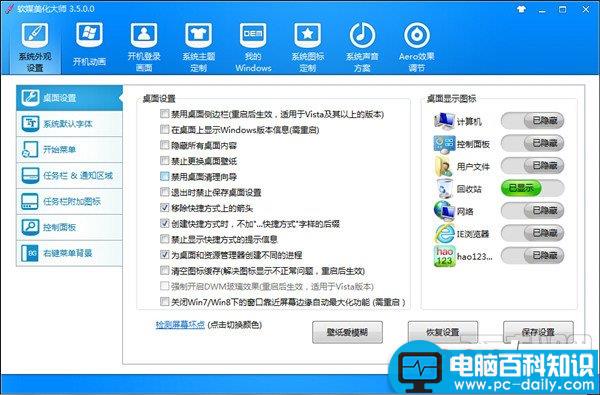Maximize the 软媒美化大师 window
Viewport: 600px width, 395px height.
tap(562, 10)
